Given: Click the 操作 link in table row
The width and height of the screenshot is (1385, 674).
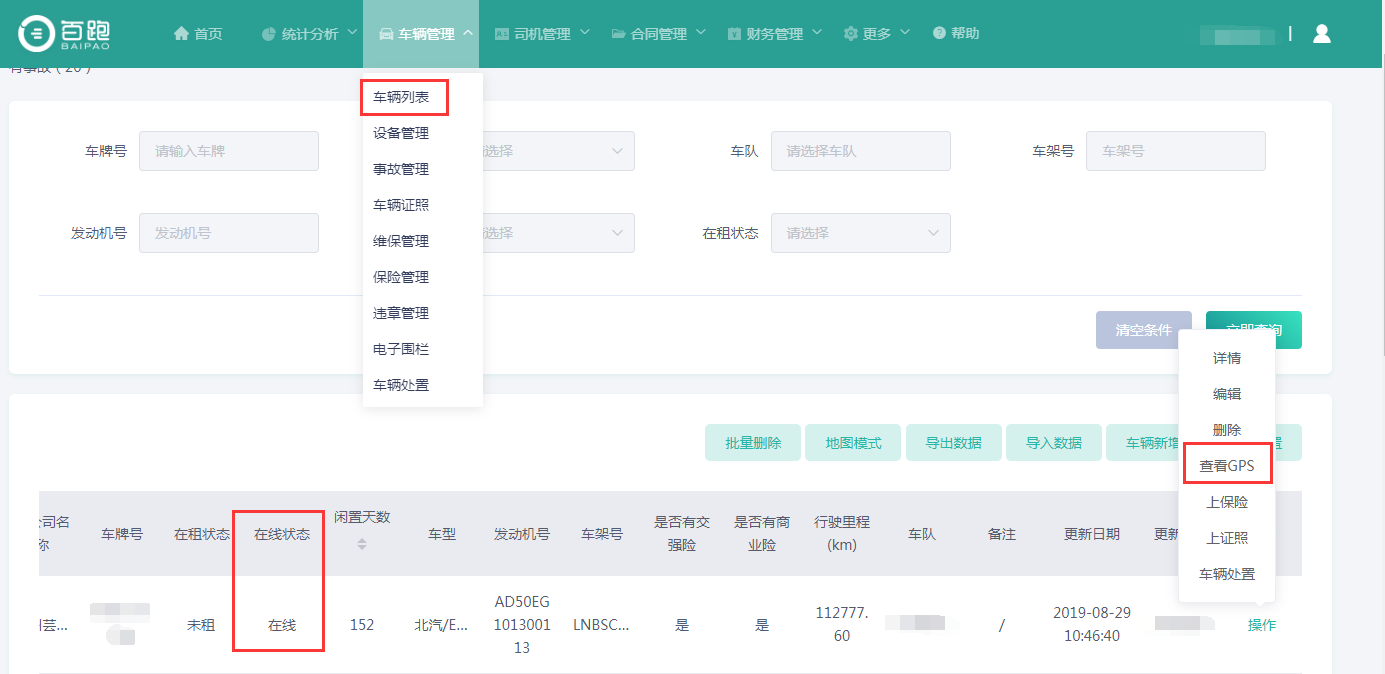Looking at the screenshot, I should coord(1261,625).
